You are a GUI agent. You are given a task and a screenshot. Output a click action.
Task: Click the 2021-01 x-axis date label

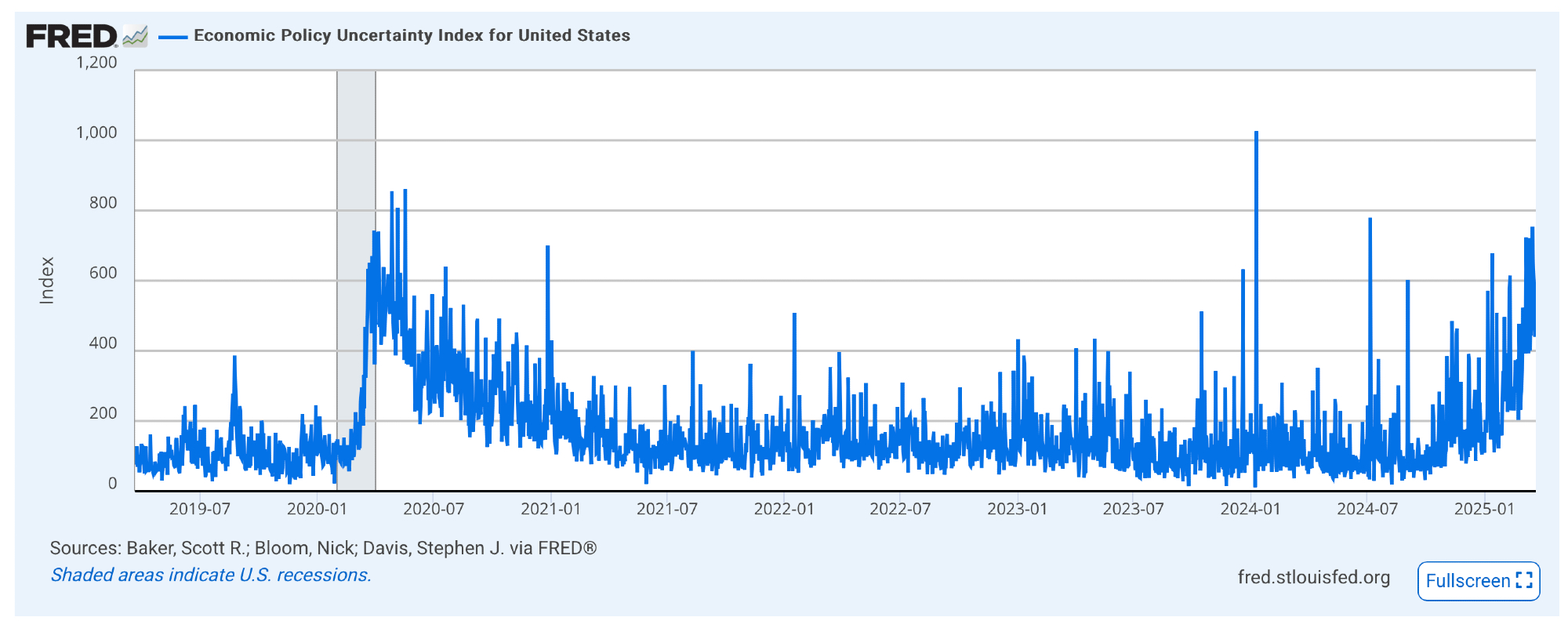551,509
